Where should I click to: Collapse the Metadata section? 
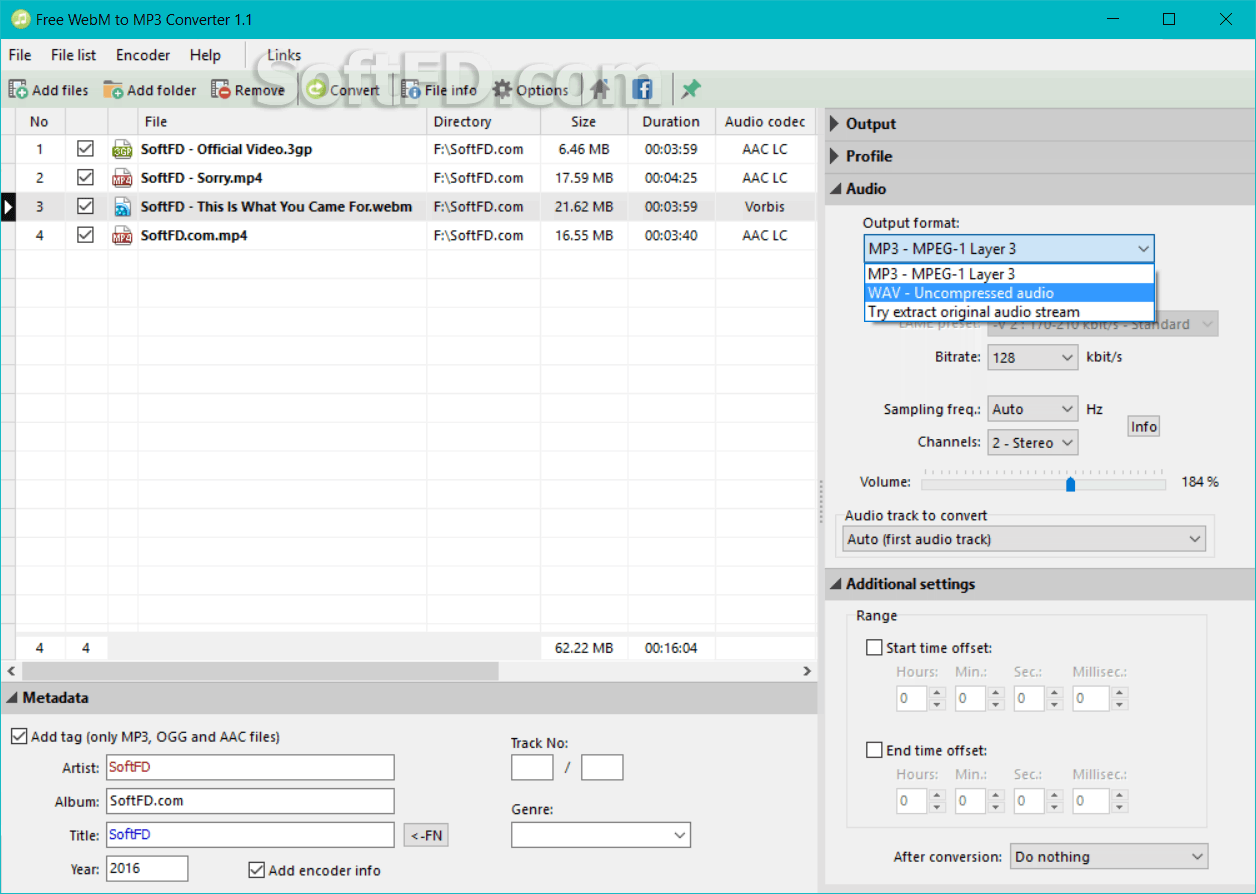[12, 698]
